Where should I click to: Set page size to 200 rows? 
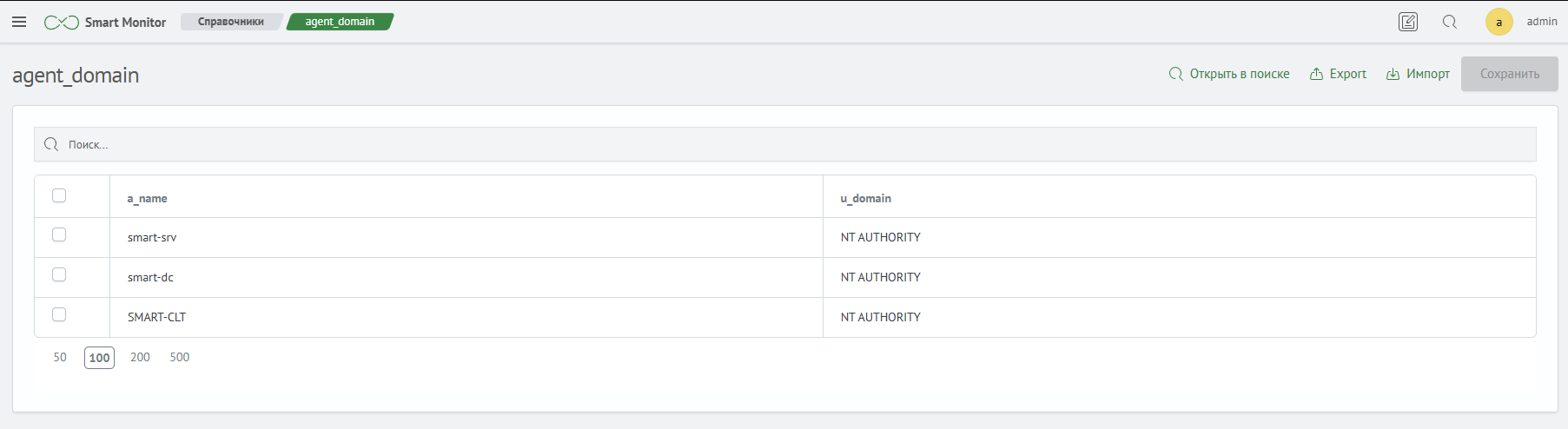pos(140,357)
